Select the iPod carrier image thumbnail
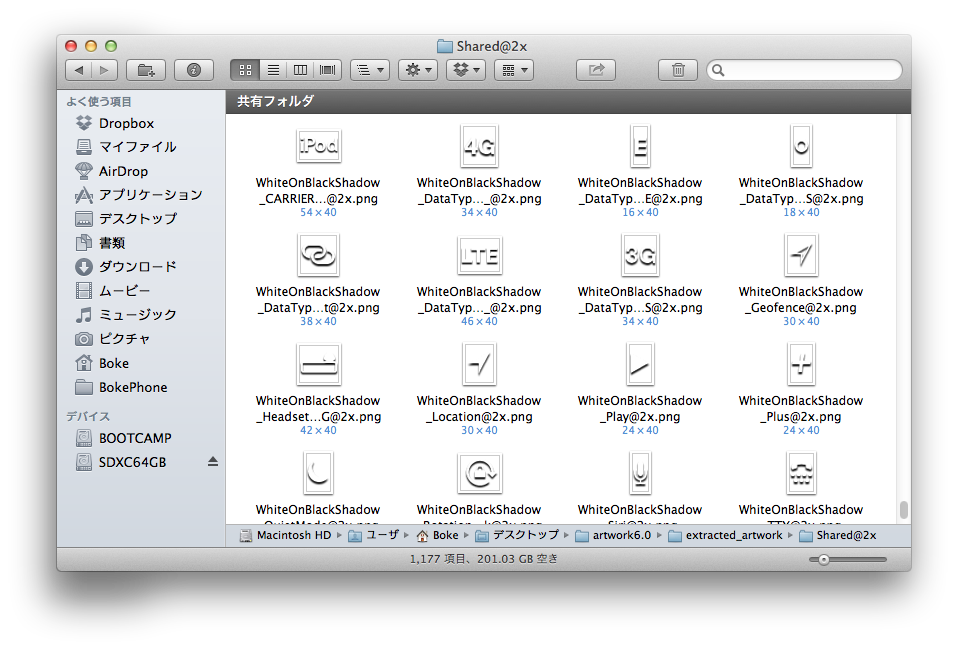The width and height of the screenshot is (968, 650). tap(319, 146)
